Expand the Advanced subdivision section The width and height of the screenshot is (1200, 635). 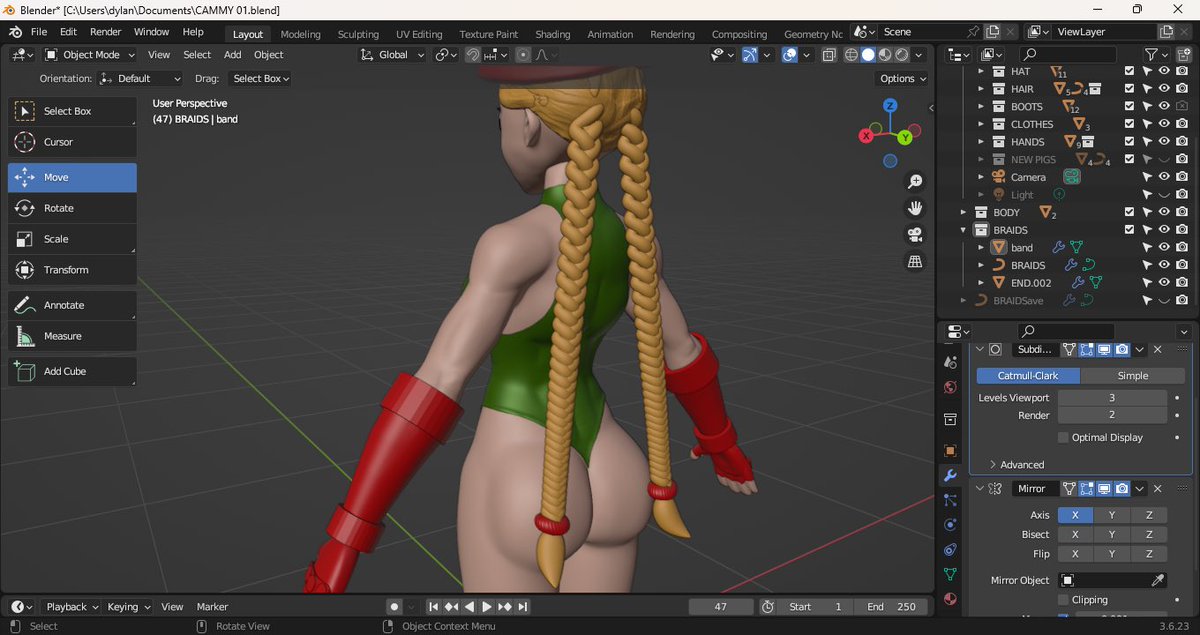click(1016, 465)
